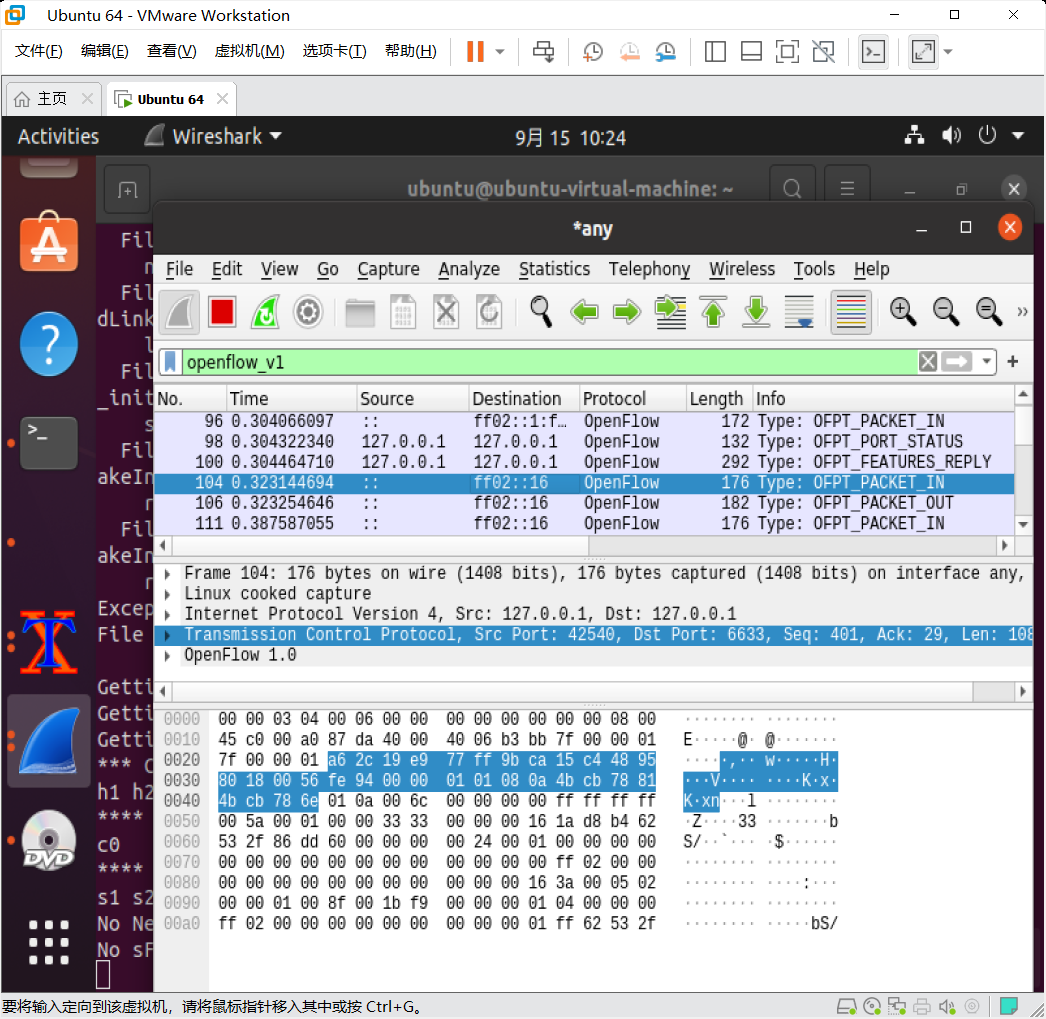Open VMware power dropdown next to pause
This screenshot has height=1019, width=1046.
[500, 51]
